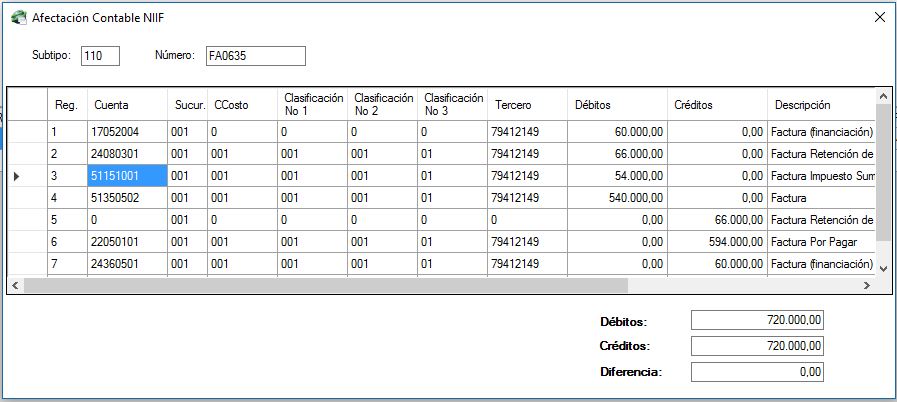Image resolution: width=897 pixels, height=402 pixels.
Task: Click the credit value 60.000,00 in row 7
Action: coord(717,264)
